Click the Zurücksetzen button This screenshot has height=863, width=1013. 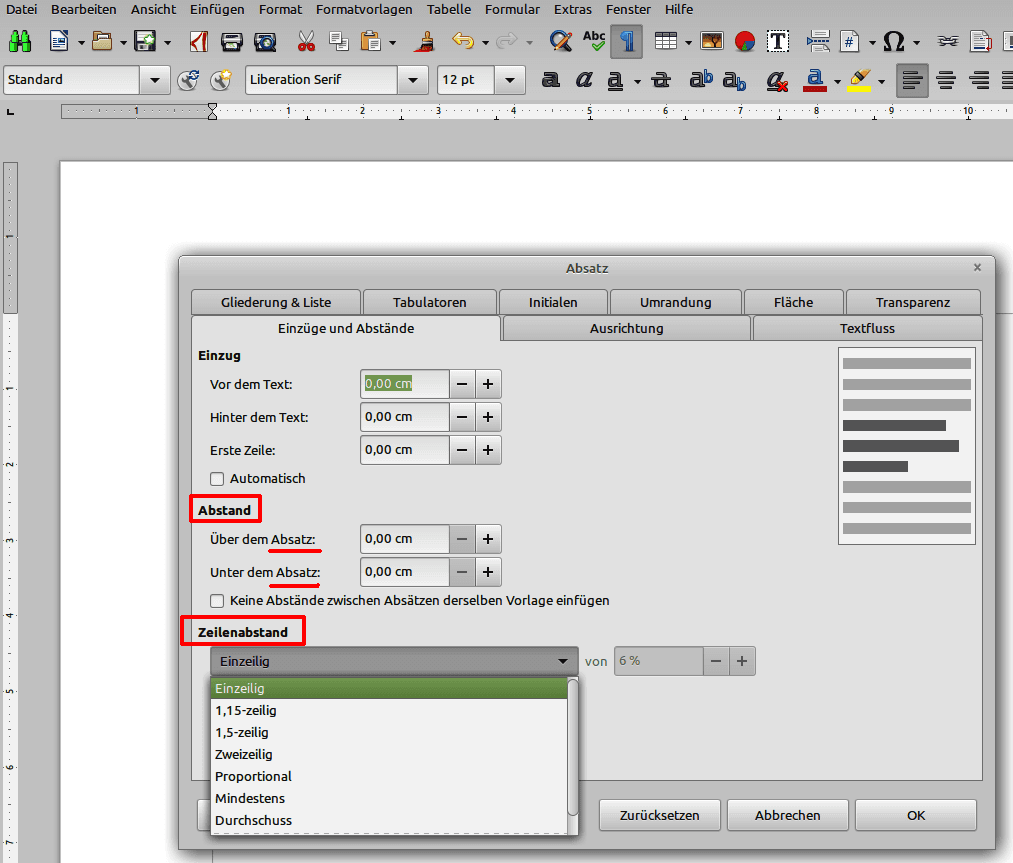click(x=659, y=815)
